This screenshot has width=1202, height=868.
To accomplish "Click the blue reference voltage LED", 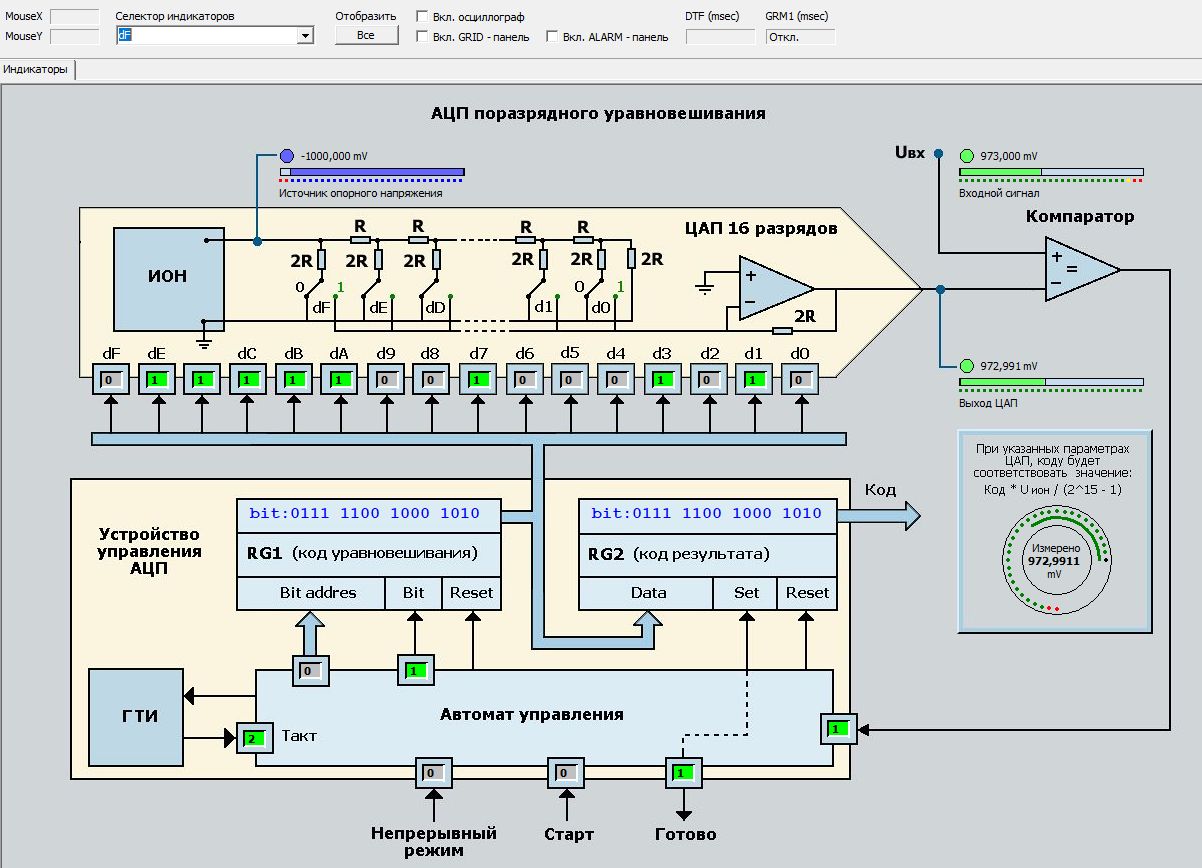I will (287, 156).
